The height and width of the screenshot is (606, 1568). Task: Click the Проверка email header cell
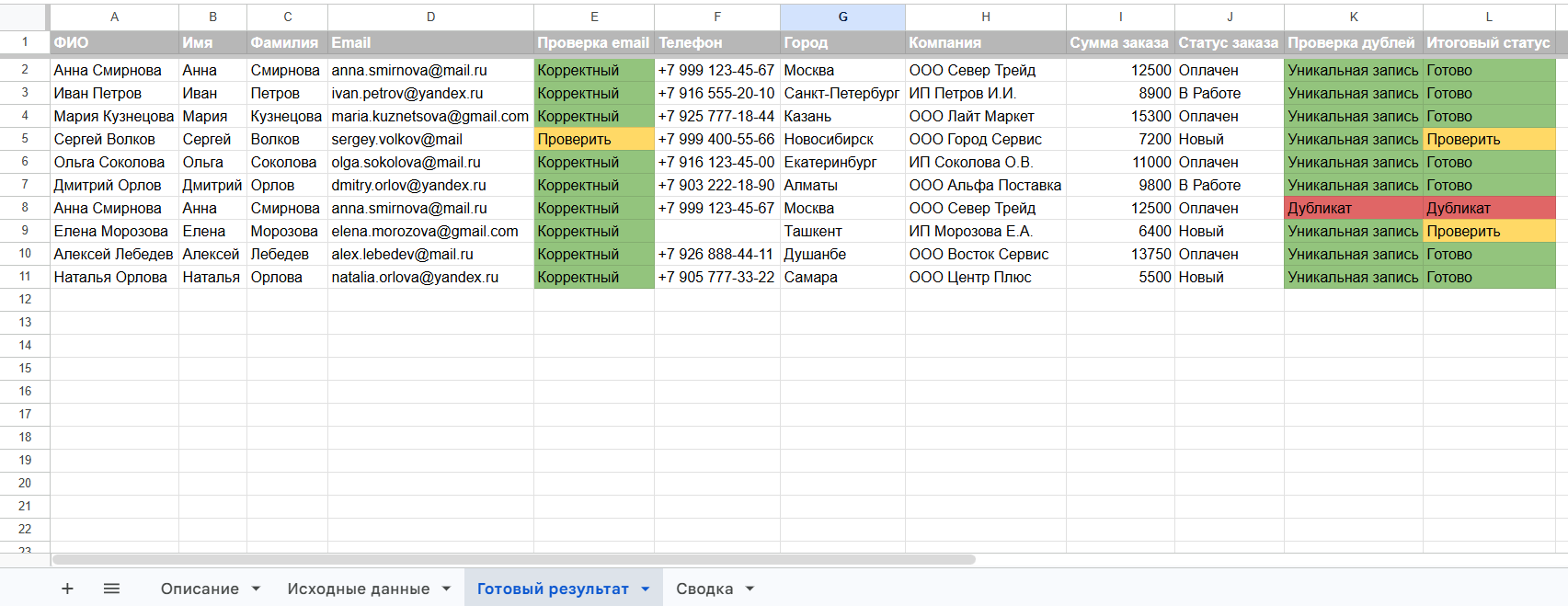[x=594, y=42]
